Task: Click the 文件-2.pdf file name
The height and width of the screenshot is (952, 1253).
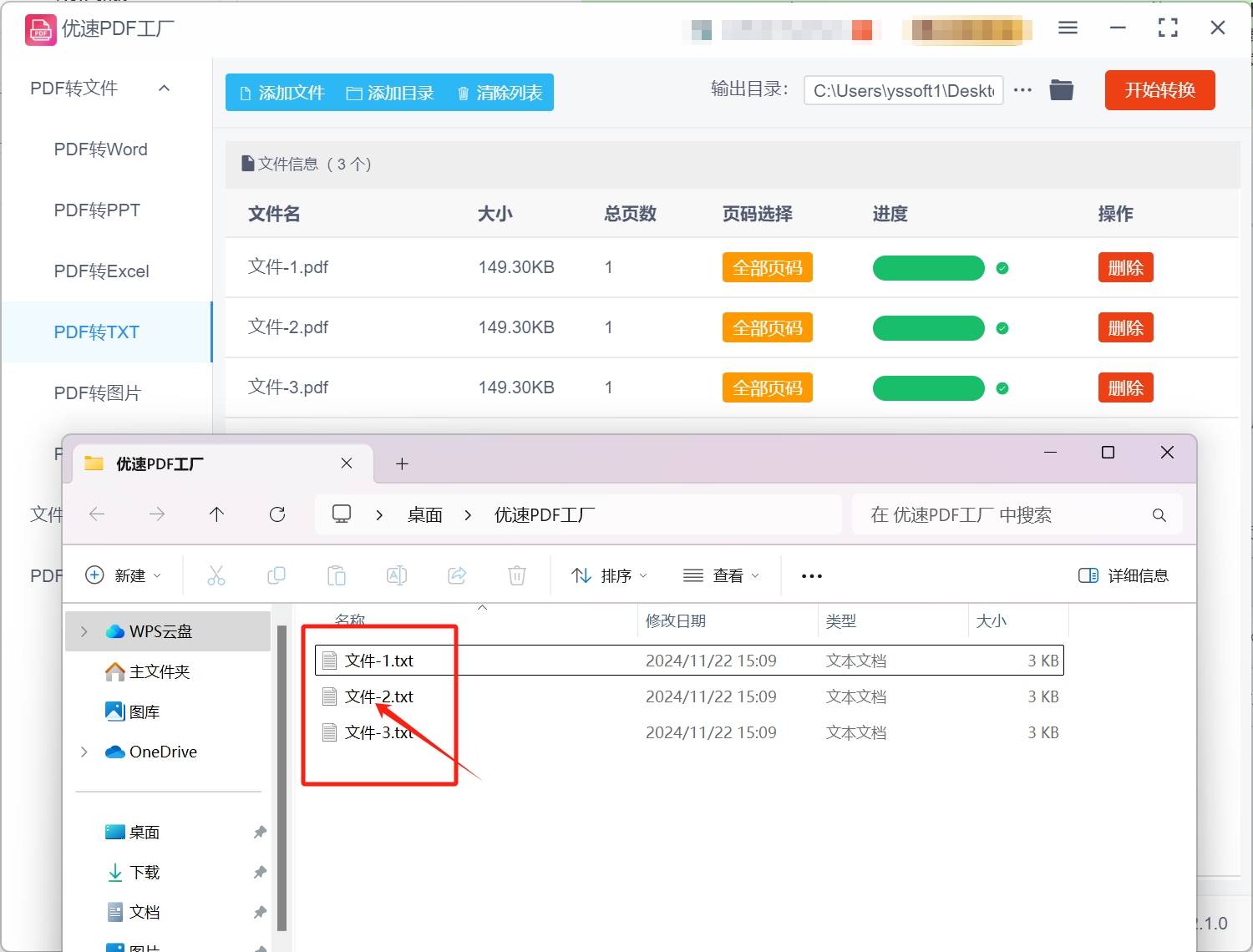Action: pos(288,327)
